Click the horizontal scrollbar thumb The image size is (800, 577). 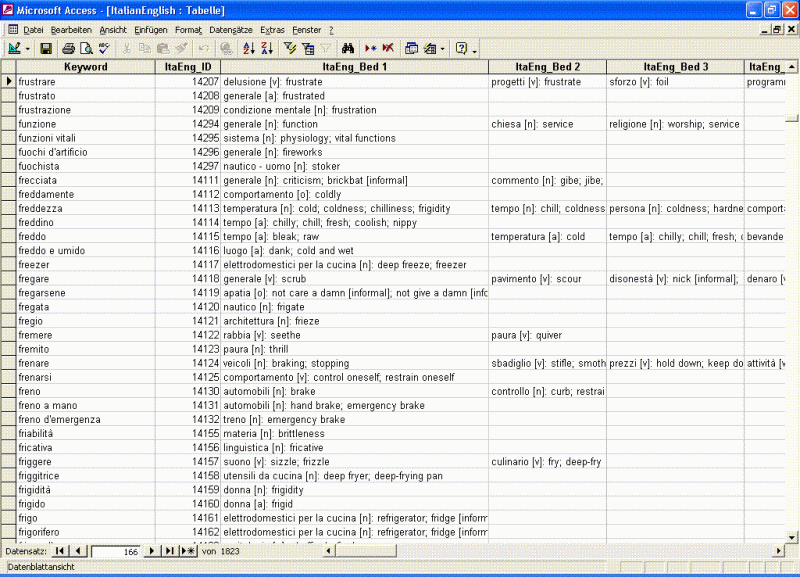366,551
